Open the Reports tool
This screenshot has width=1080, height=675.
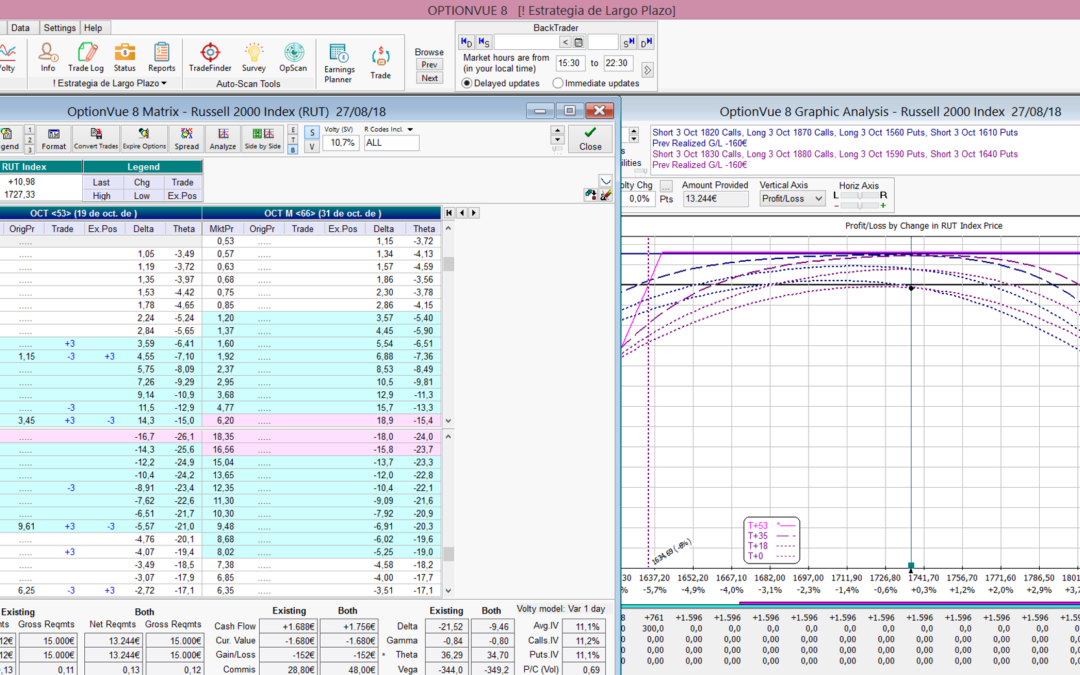[161, 57]
